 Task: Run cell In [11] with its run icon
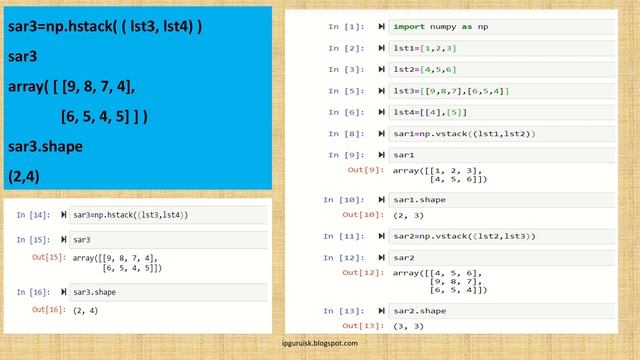pyautogui.click(x=381, y=236)
